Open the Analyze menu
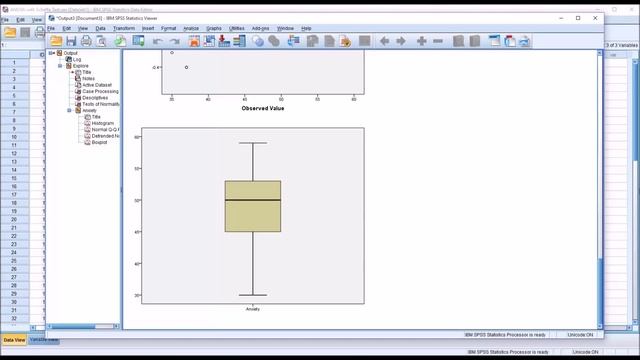The height and width of the screenshot is (360, 640). pos(191,29)
